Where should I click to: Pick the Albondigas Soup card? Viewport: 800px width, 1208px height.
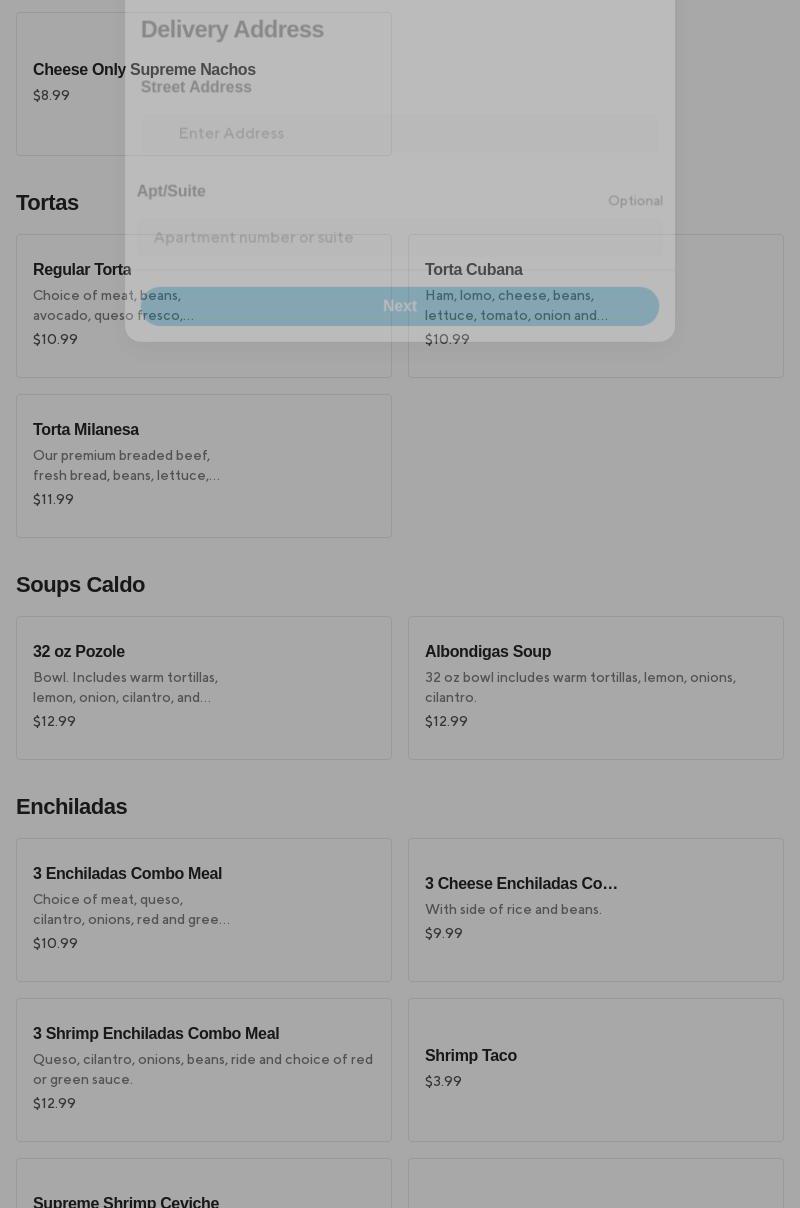click(x=595, y=687)
